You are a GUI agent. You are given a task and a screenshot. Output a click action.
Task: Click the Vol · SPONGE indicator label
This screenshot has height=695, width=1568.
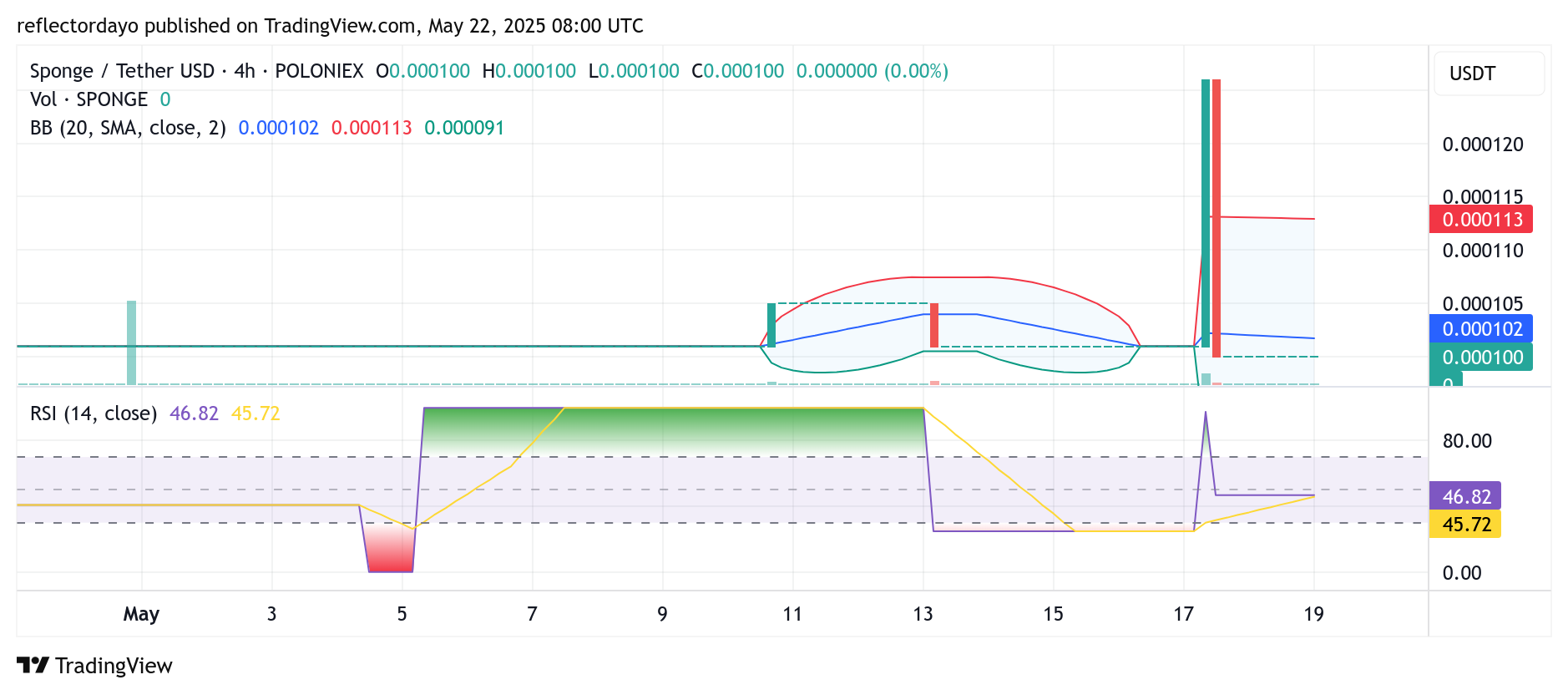tap(89, 99)
